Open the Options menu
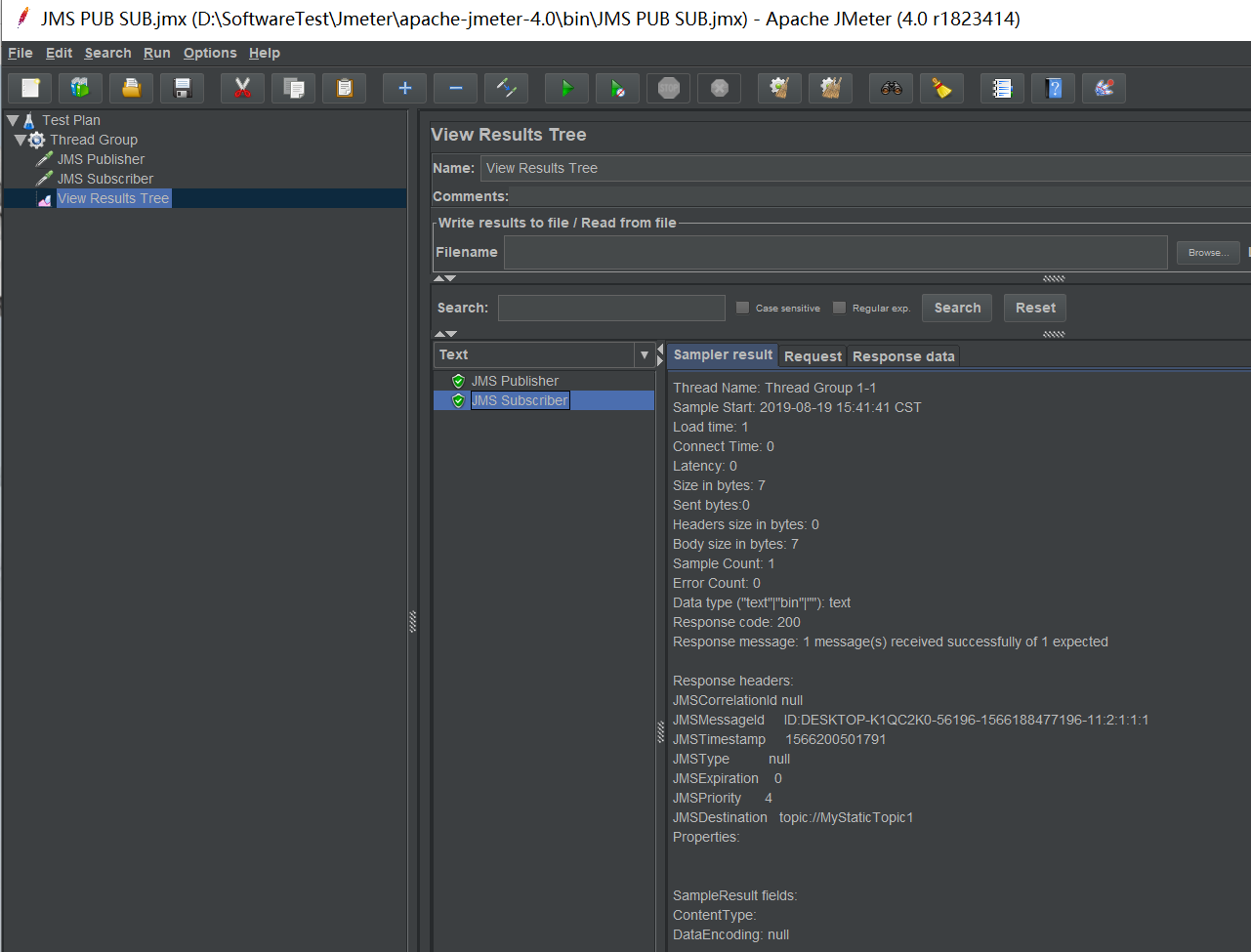 coord(210,53)
